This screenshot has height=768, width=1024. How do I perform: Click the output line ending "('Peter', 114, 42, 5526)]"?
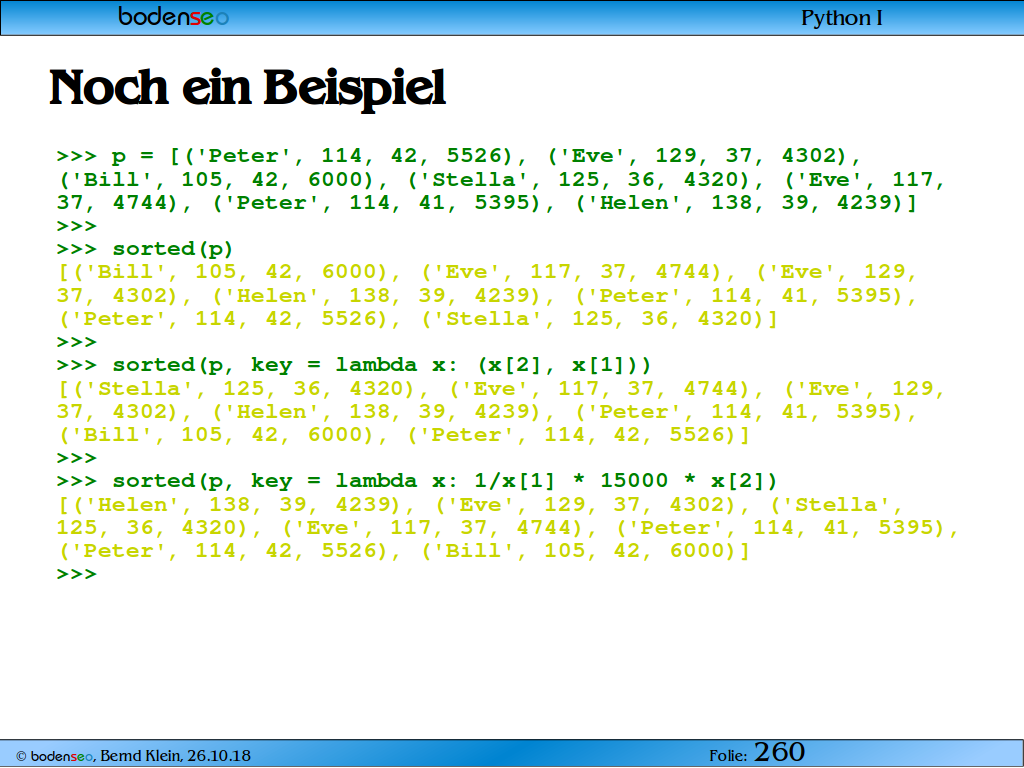404,435
